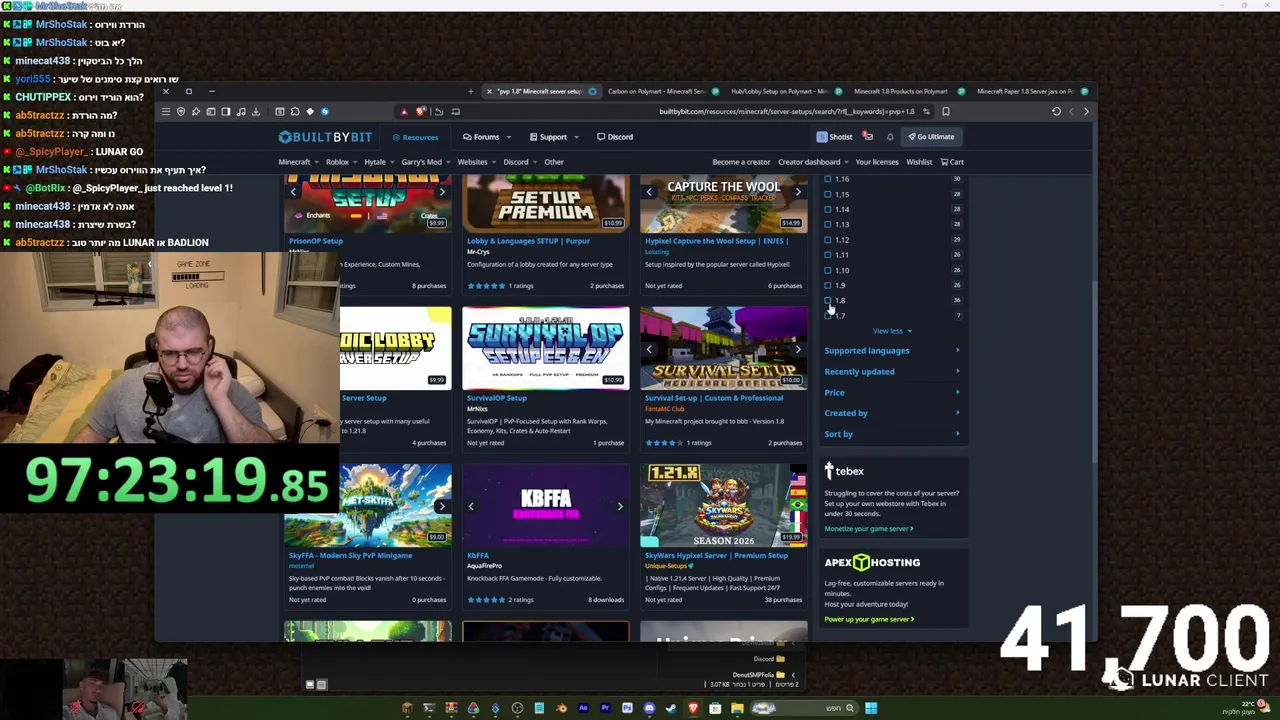Open the Discord navigation link
This screenshot has height=720, width=1280.
coord(614,137)
